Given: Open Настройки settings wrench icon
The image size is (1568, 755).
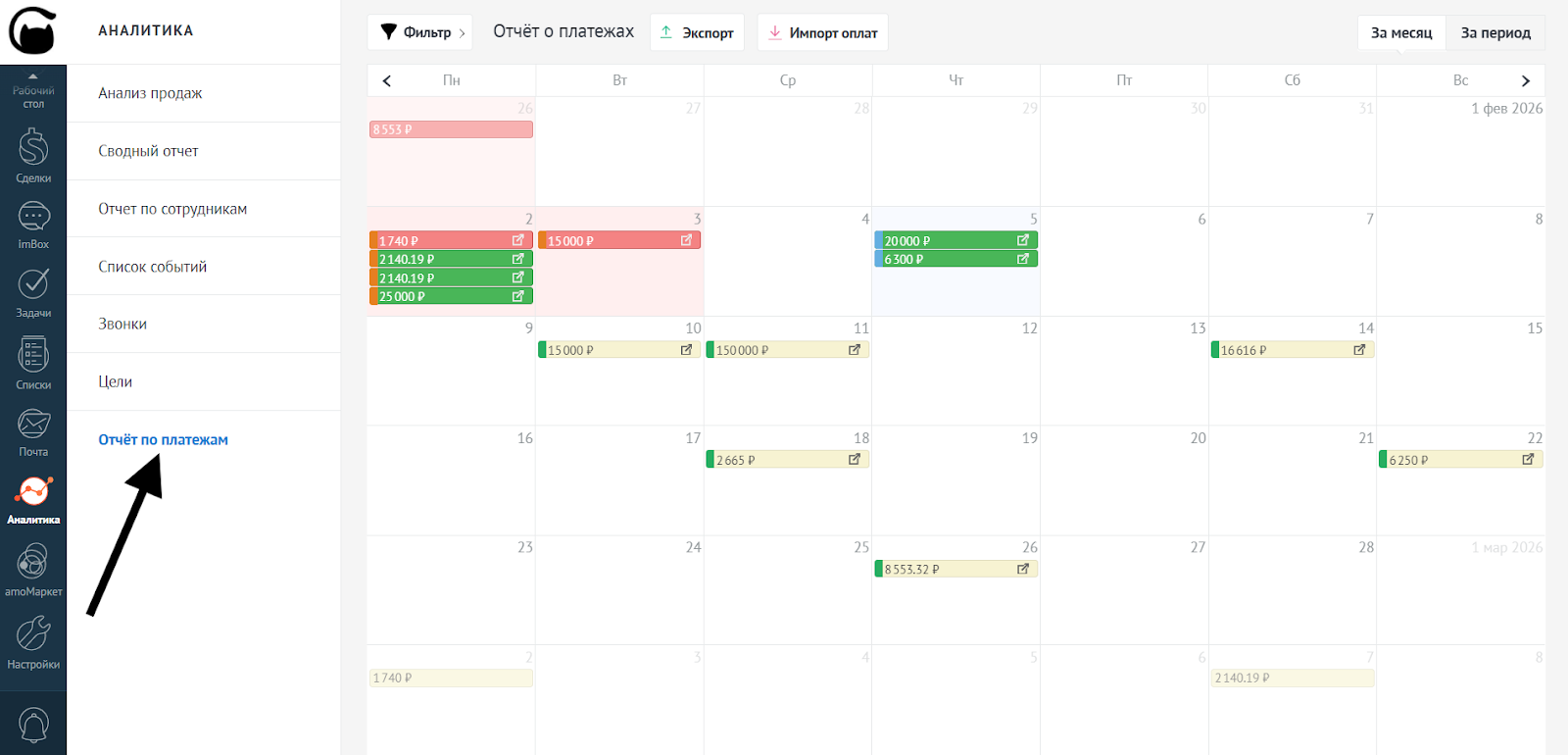Looking at the screenshot, I should (33, 640).
